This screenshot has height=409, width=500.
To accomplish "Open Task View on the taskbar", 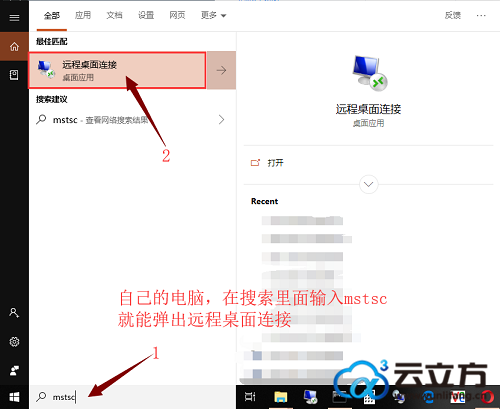I will point(250,397).
